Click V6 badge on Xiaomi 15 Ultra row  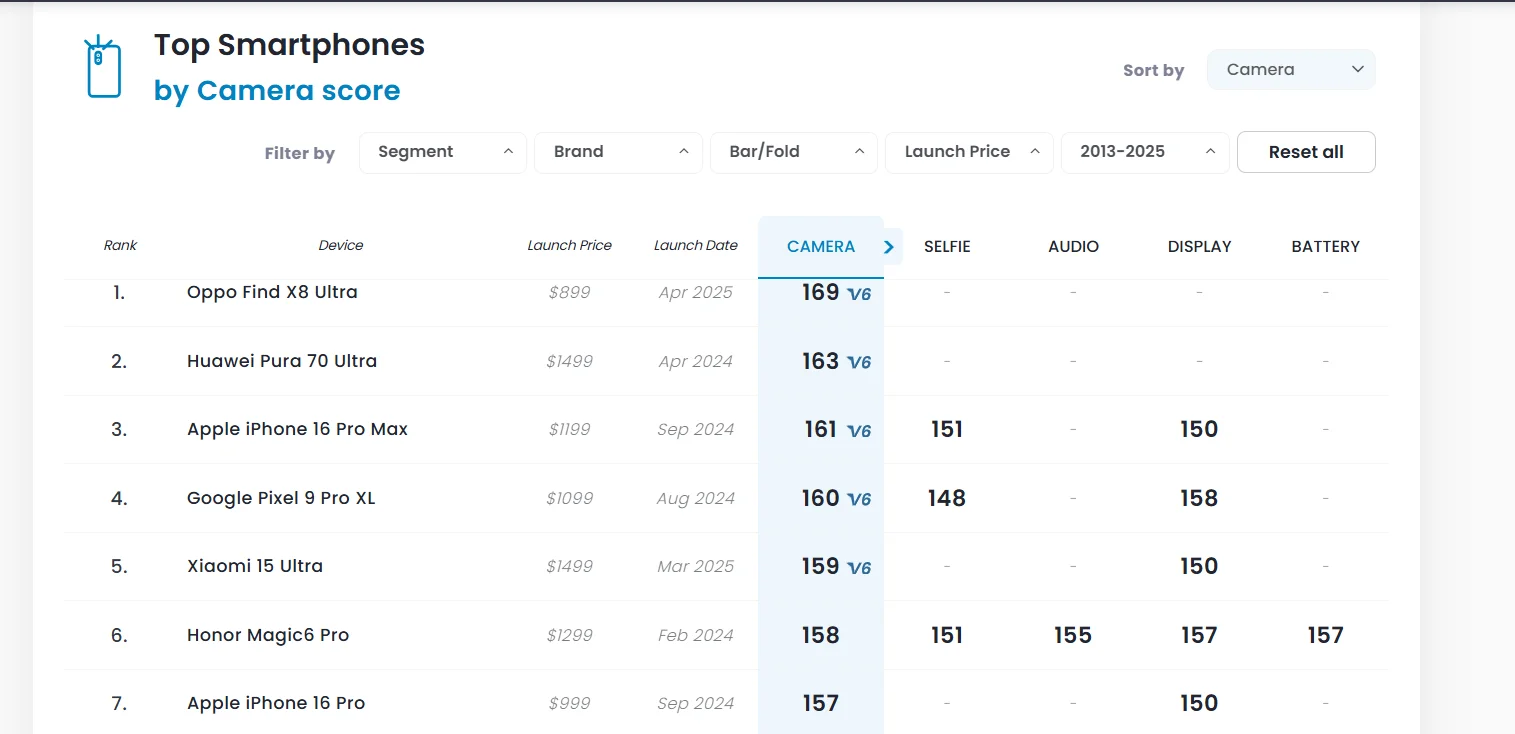coord(859,568)
